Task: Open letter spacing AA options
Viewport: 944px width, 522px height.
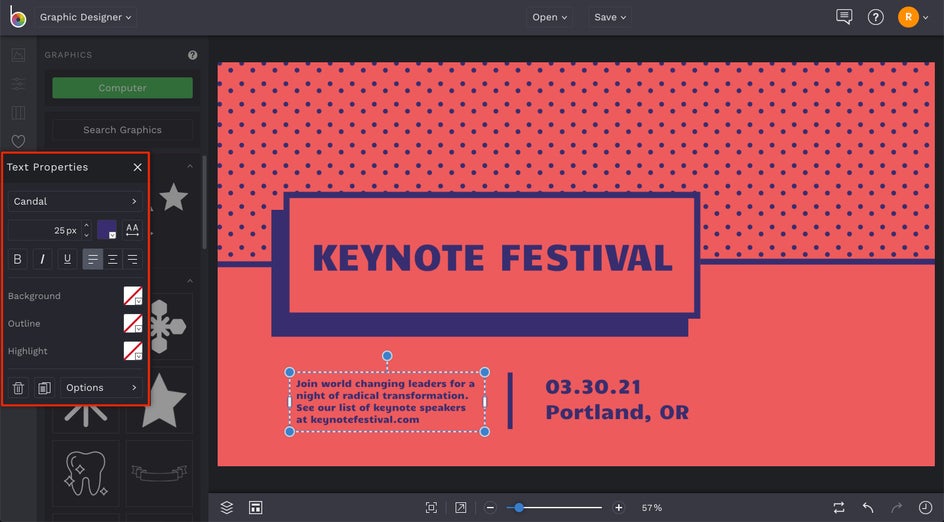Action: click(132, 229)
